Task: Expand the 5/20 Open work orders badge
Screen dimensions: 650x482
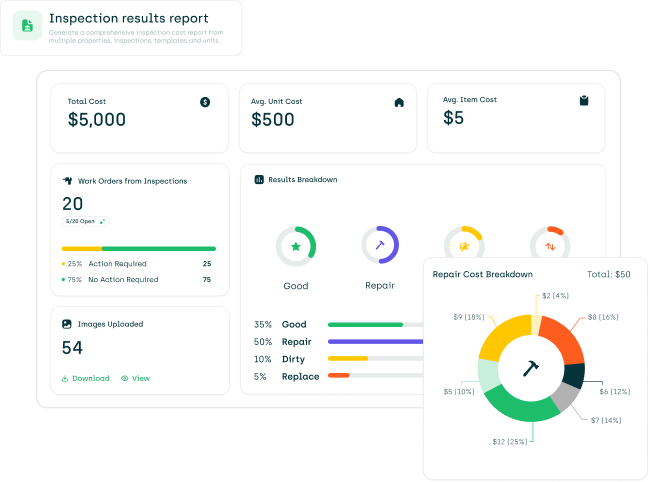Action: coord(85,221)
